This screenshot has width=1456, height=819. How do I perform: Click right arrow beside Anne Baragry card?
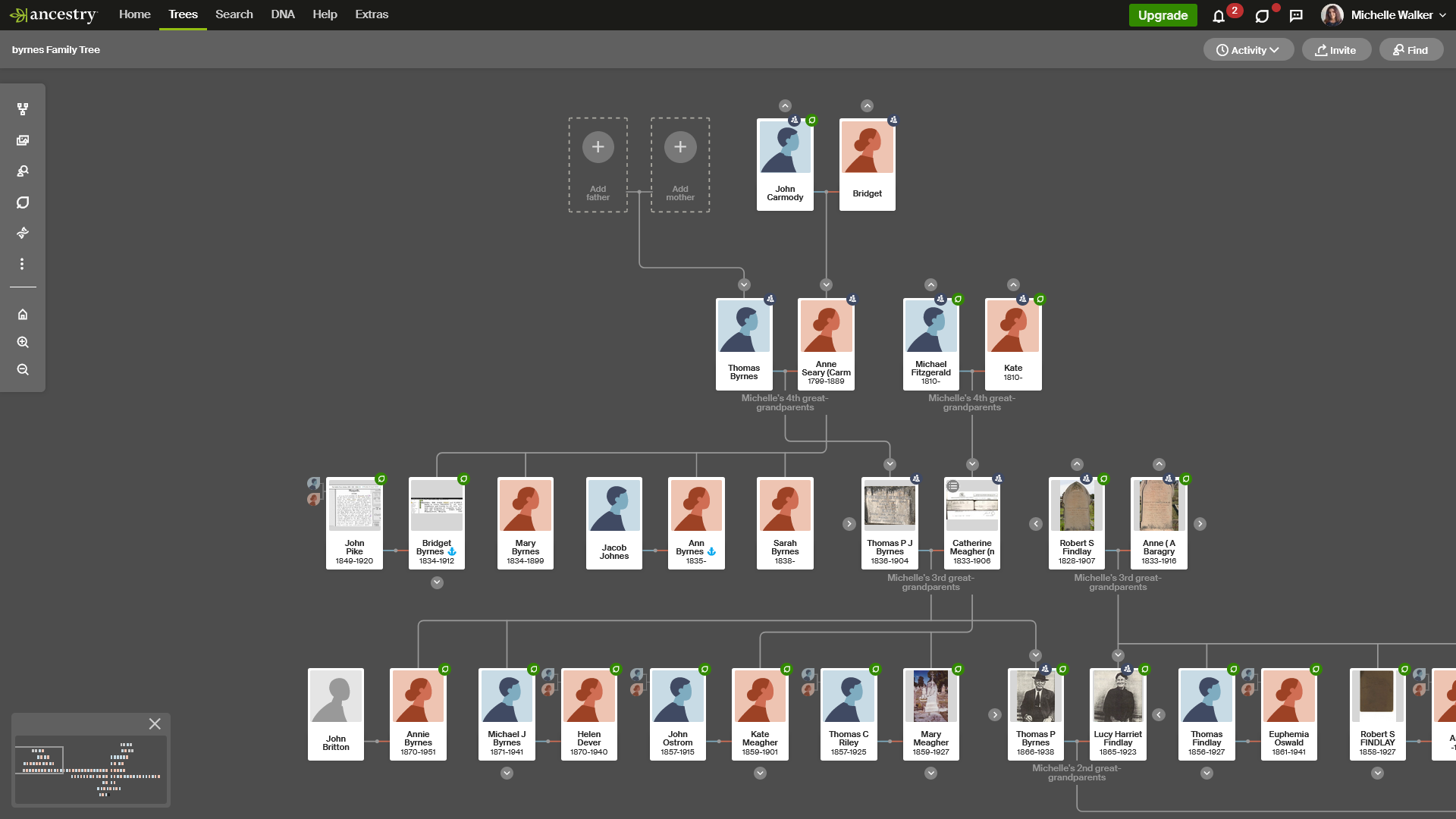pos(1200,524)
